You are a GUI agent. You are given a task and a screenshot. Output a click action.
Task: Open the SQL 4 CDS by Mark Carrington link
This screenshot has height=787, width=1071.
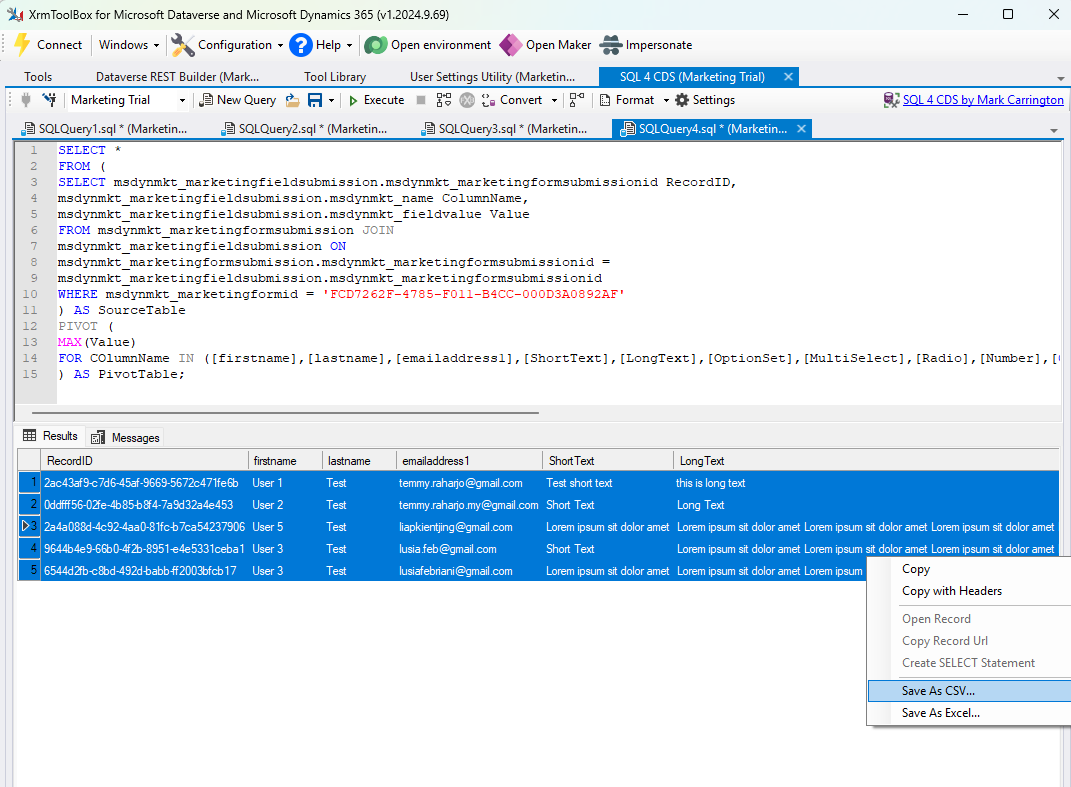click(x=983, y=100)
